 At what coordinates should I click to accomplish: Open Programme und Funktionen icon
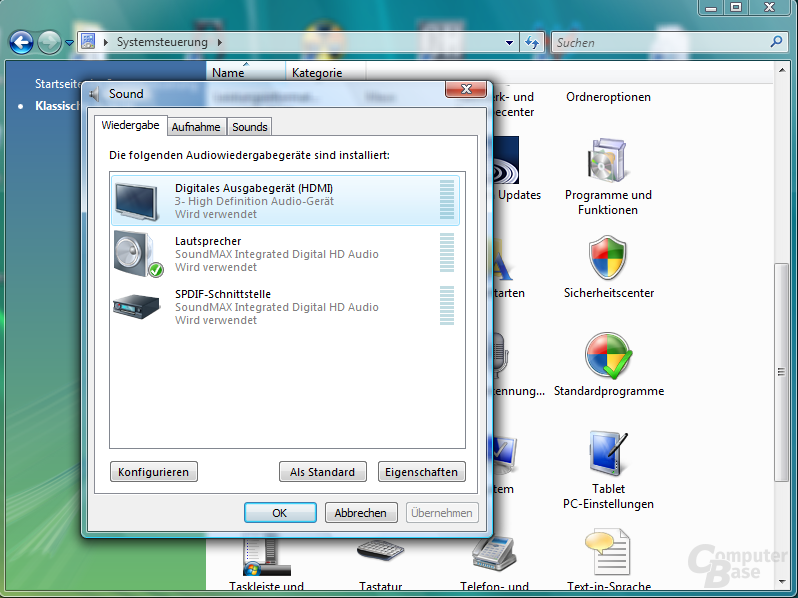[608, 160]
